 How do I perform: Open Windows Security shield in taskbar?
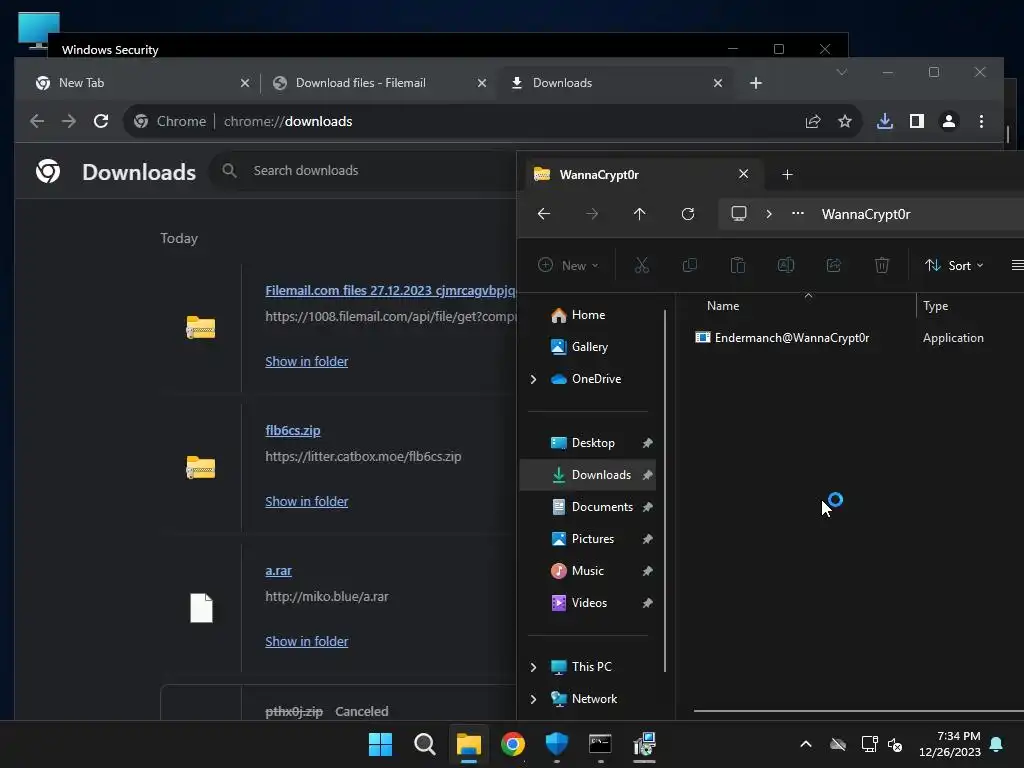tap(556, 744)
